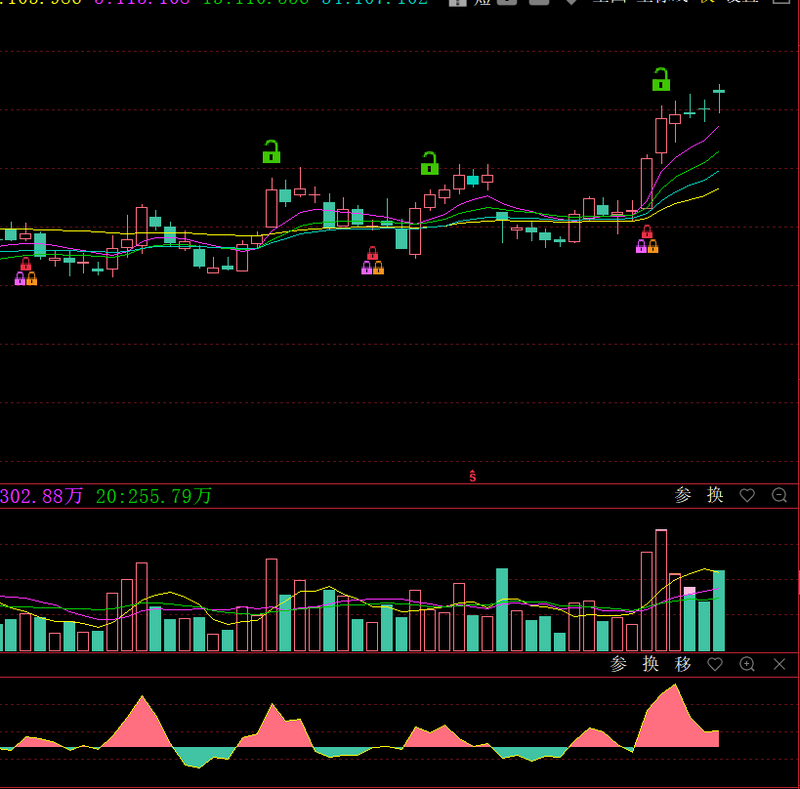Screen dimensions: 800x789
Task: Click the green unlock icon above the latest rally
Action: [x=661, y=80]
